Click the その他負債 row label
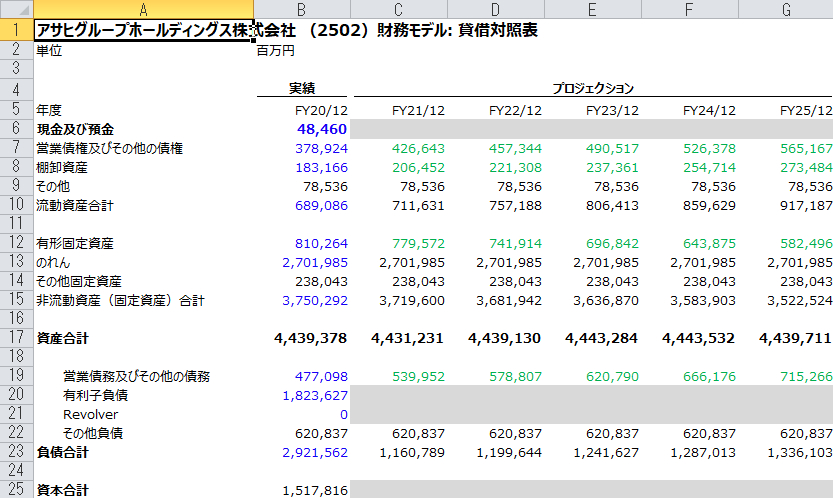Image resolution: width=833 pixels, height=498 pixels. tap(93, 433)
